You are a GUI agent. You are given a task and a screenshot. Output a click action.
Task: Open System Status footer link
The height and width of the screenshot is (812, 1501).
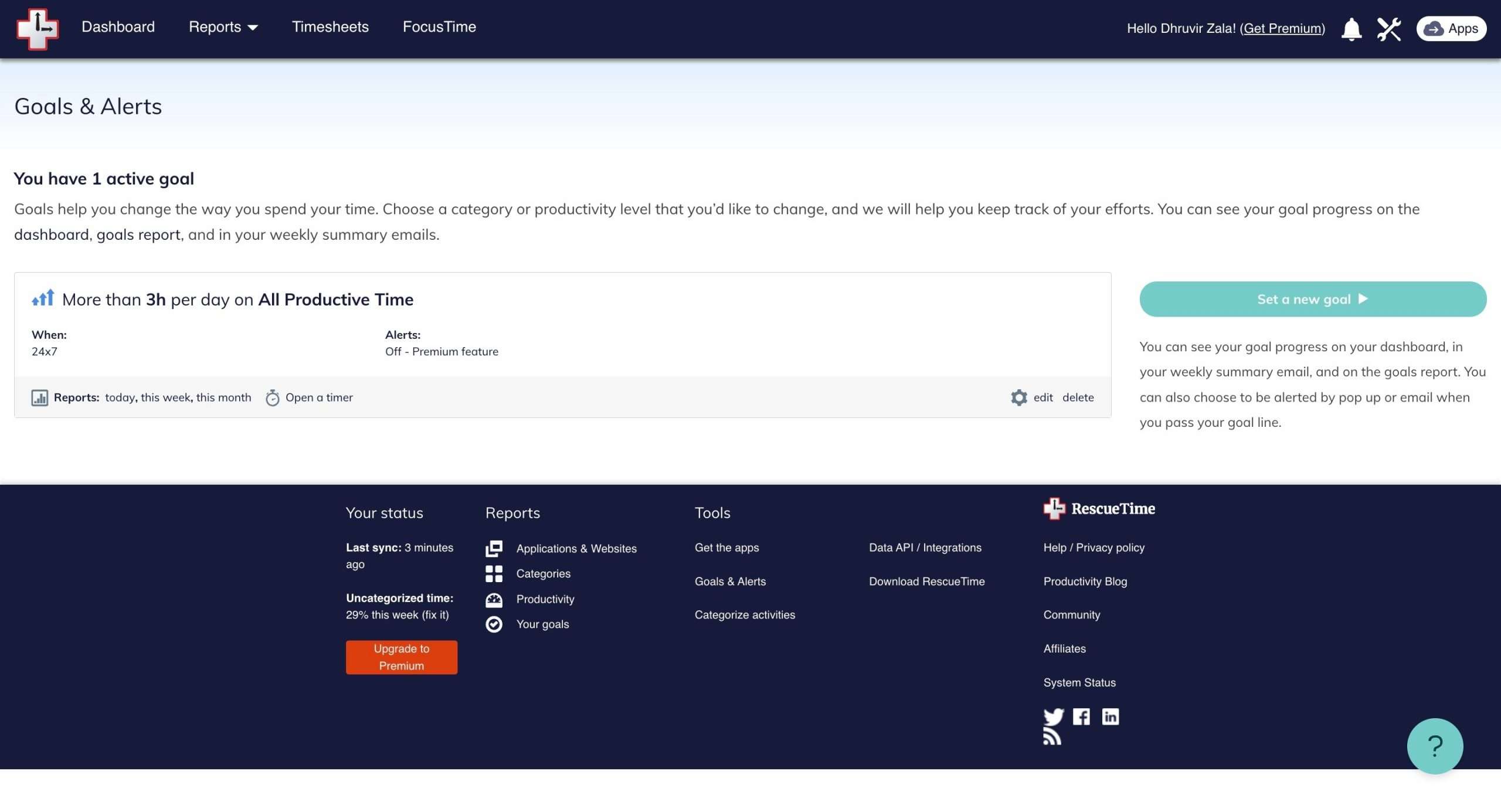1079,683
